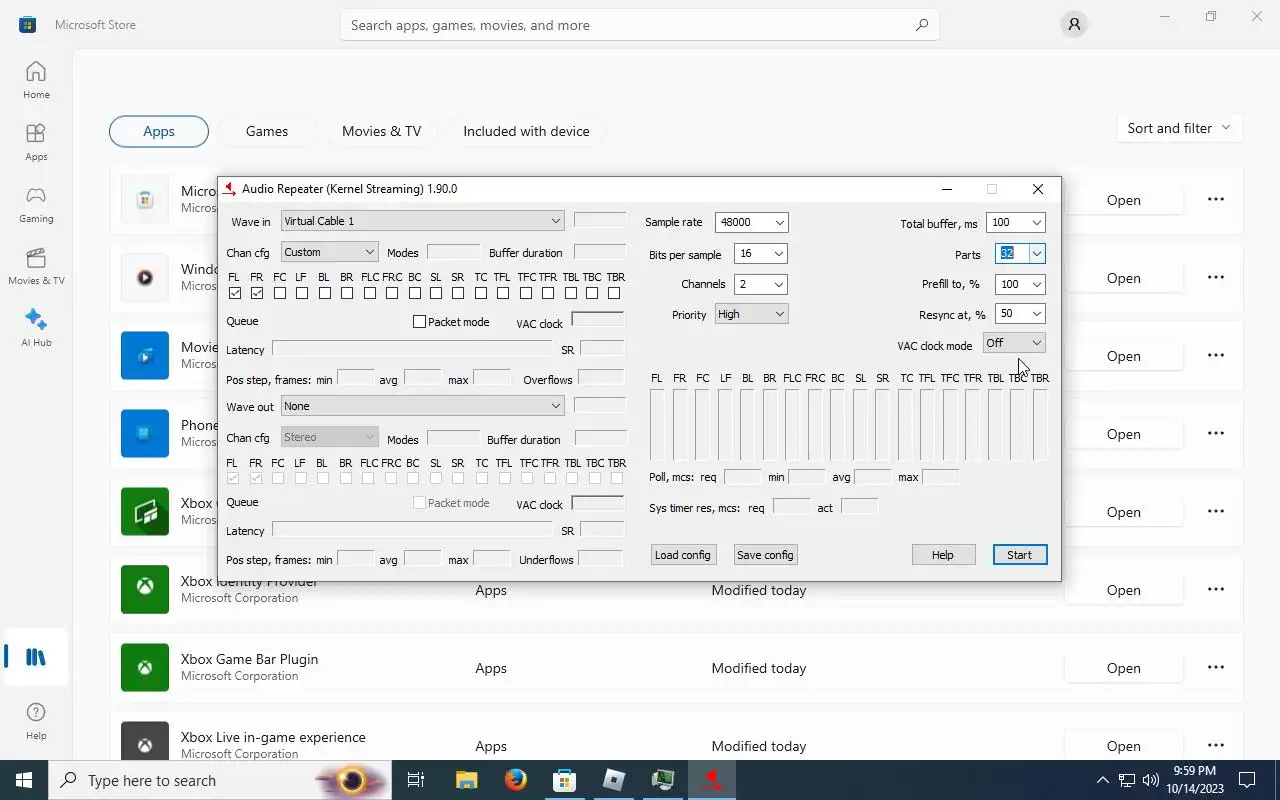Screen dimensions: 1280x800
Task: Show hidden tray icons chevron
Action: click(x=1103, y=780)
